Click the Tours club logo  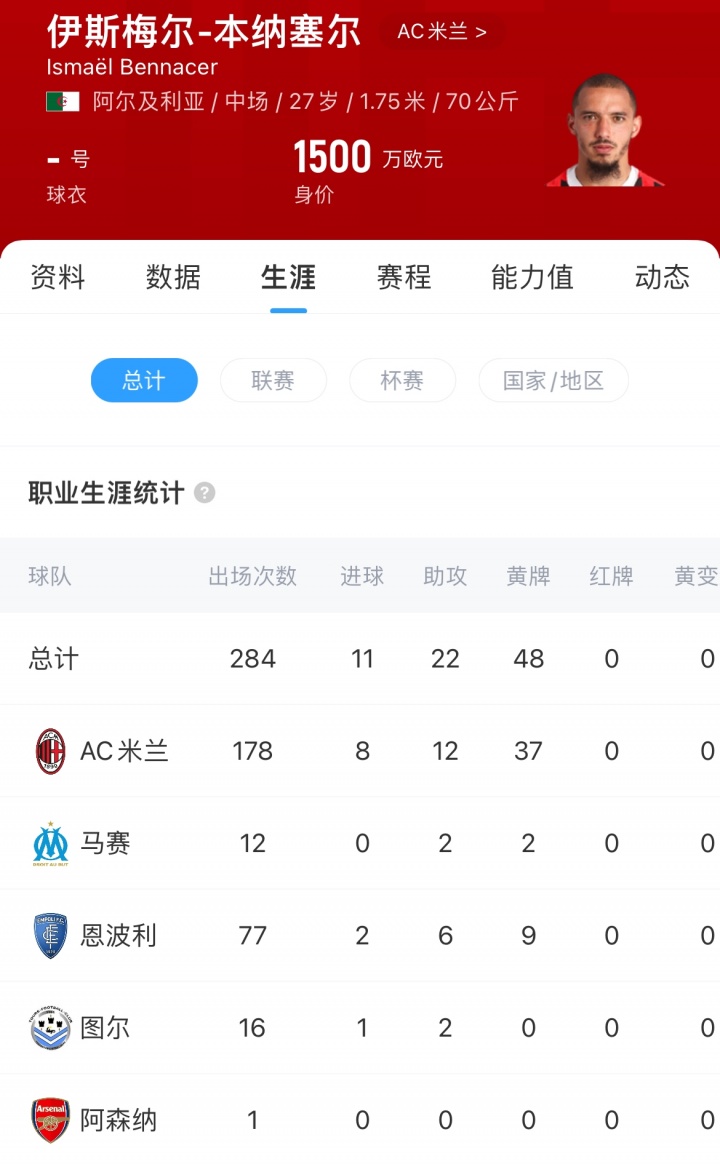50,1028
